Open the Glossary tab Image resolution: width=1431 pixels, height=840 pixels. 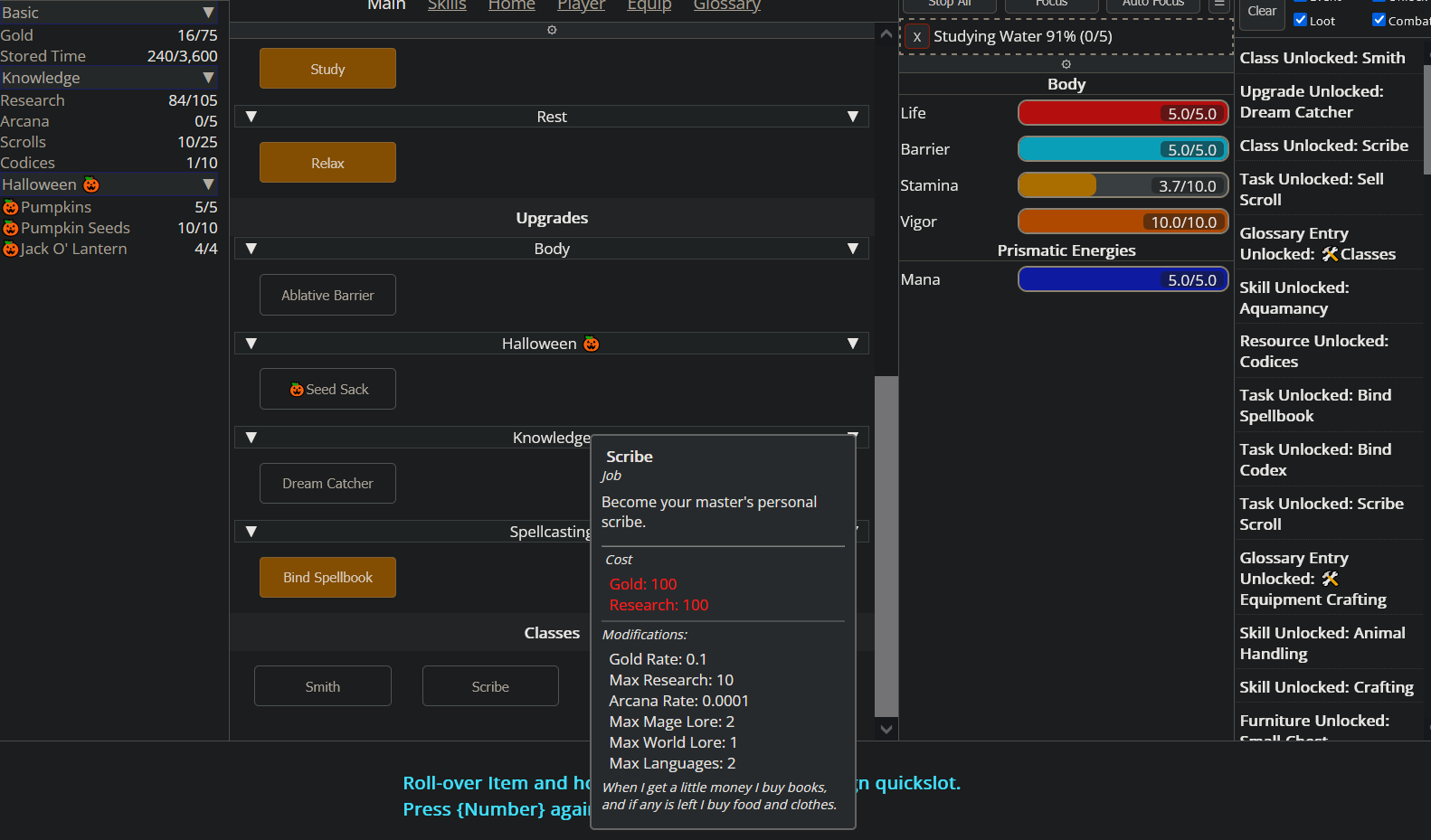click(727, 5)
